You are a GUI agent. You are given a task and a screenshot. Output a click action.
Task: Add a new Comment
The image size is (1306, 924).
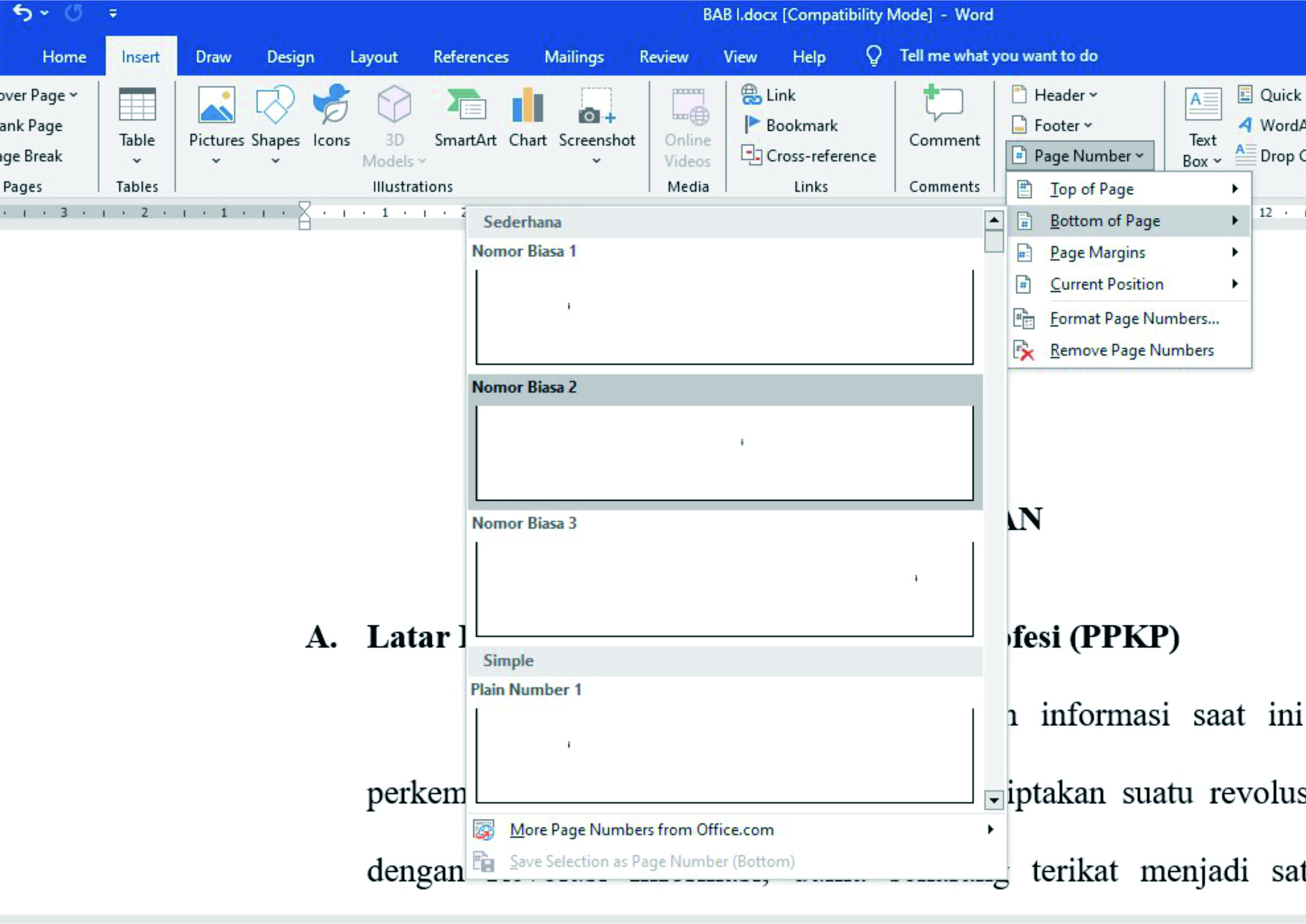pos(944,117)
